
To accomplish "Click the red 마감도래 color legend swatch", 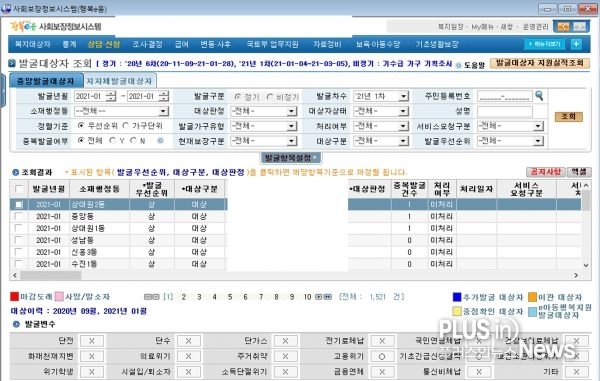I will pos(15,296).
